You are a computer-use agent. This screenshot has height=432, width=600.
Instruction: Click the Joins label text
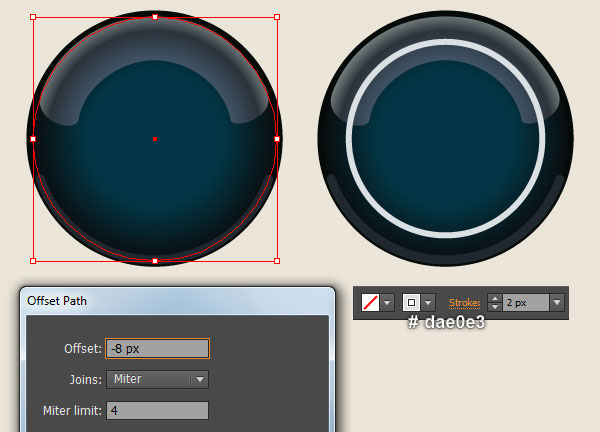[x=86, y=380]
